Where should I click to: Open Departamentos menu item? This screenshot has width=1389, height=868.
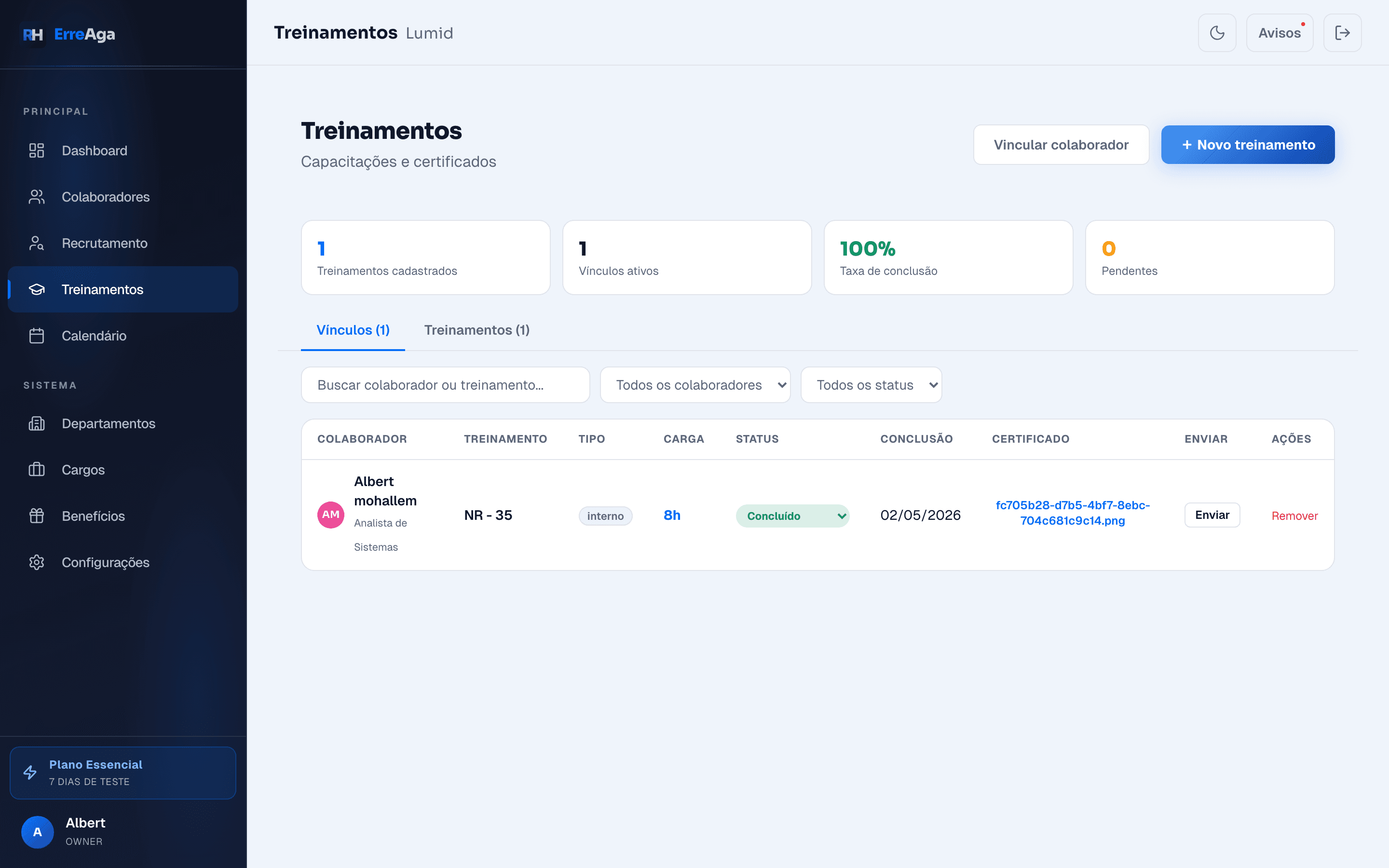point(123,424)
